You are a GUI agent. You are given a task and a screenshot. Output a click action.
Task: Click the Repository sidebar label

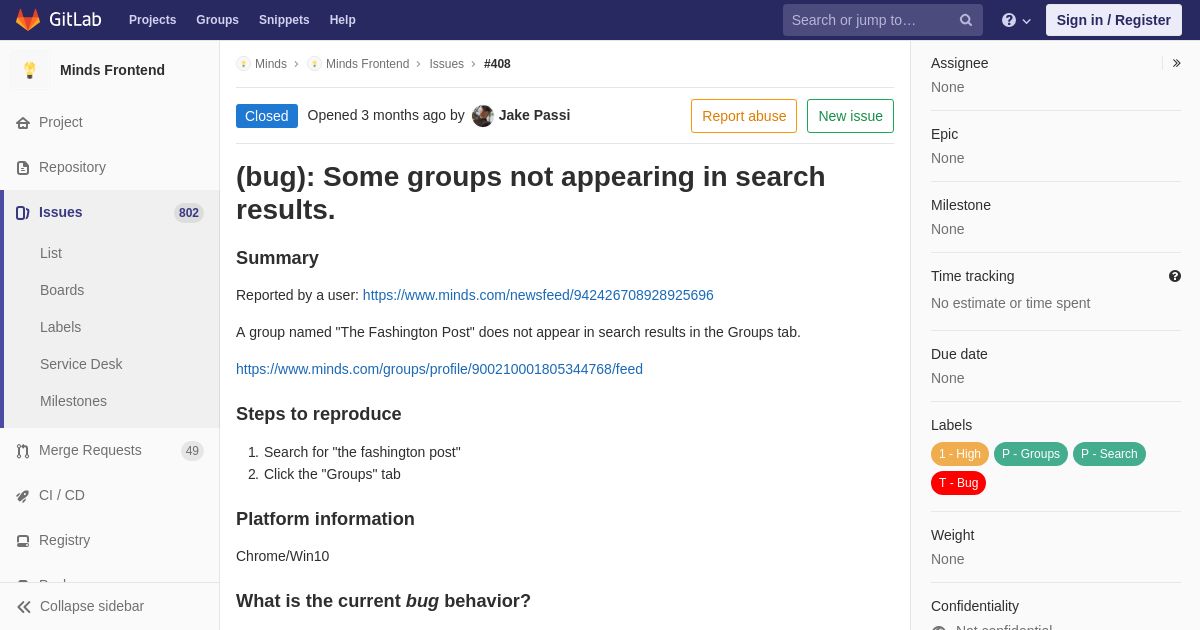click(x=72, y=167)
